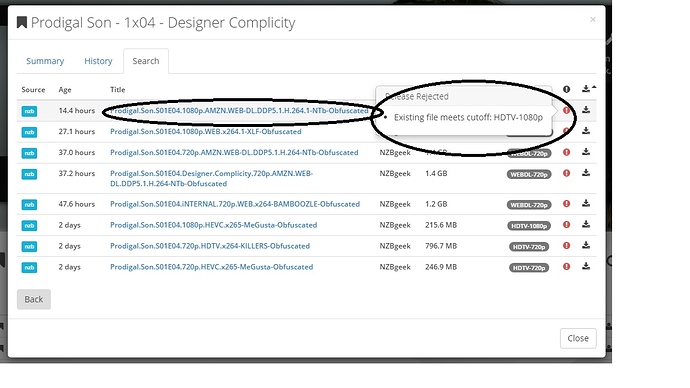Viewport: 690px width, 388px height.
Task: Open the 1080p AMZN WEB-DL NTb release link
Action: 239,111
